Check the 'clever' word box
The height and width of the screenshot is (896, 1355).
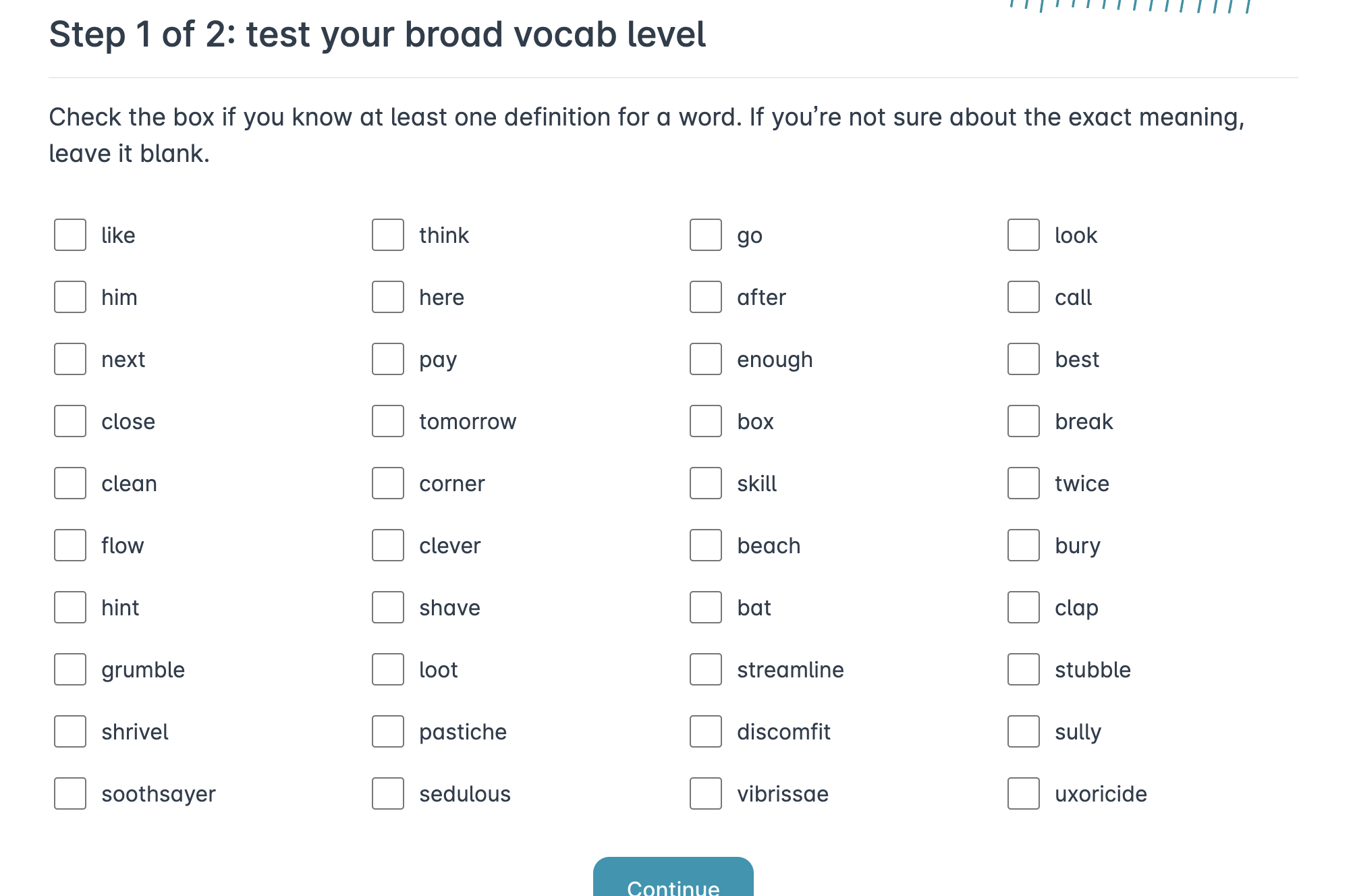point(388,545)
